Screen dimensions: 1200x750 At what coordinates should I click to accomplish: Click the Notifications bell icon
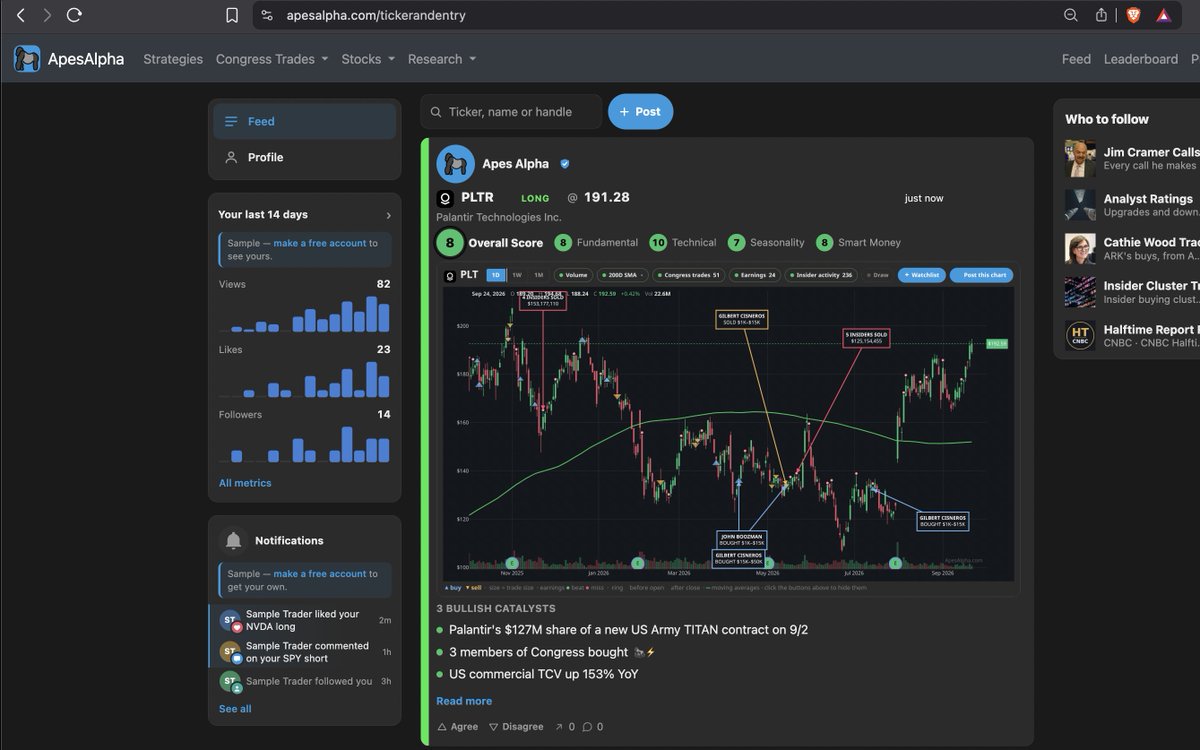tap(233, 541)
